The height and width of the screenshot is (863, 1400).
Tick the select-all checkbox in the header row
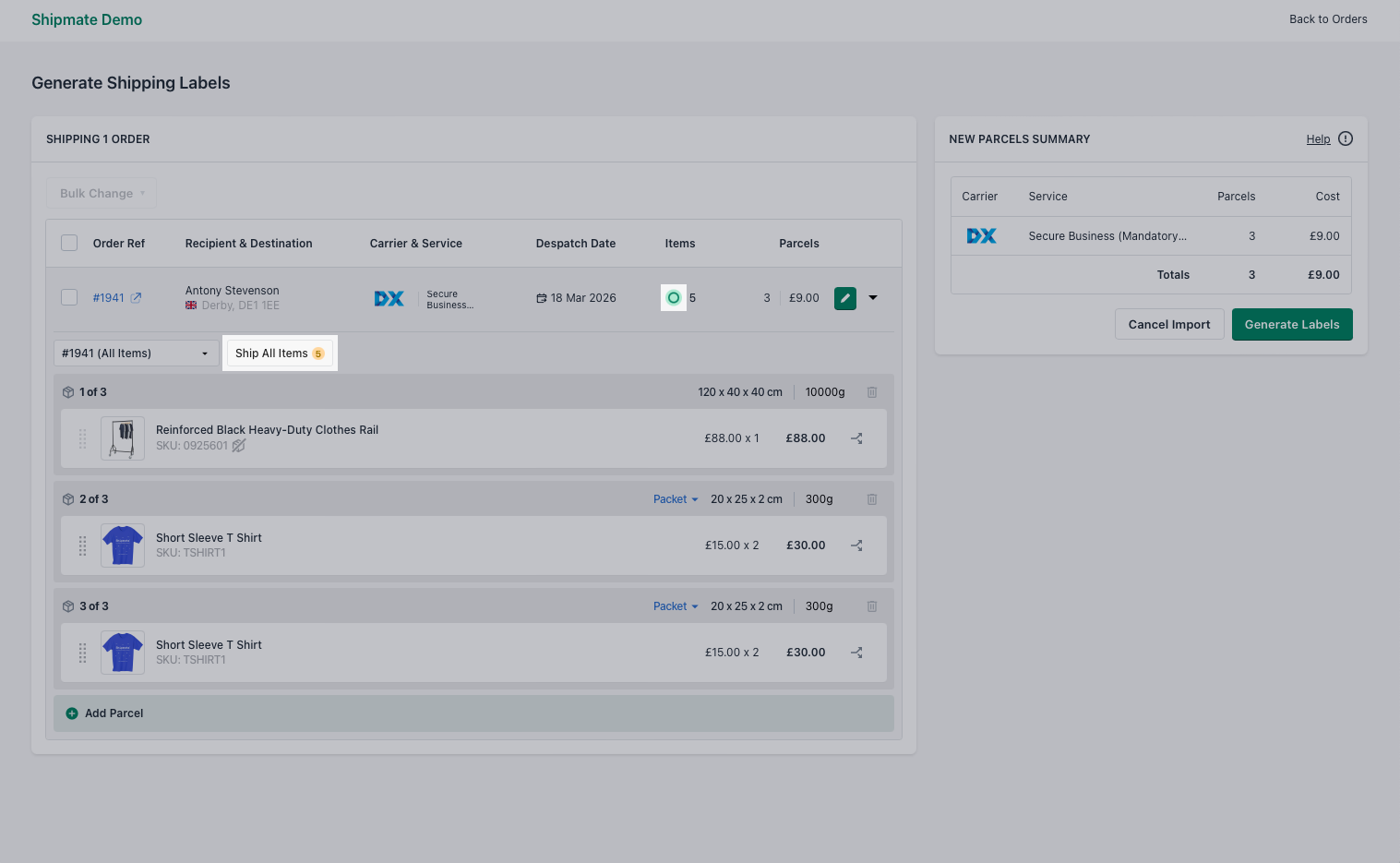[x=69, y=242]
